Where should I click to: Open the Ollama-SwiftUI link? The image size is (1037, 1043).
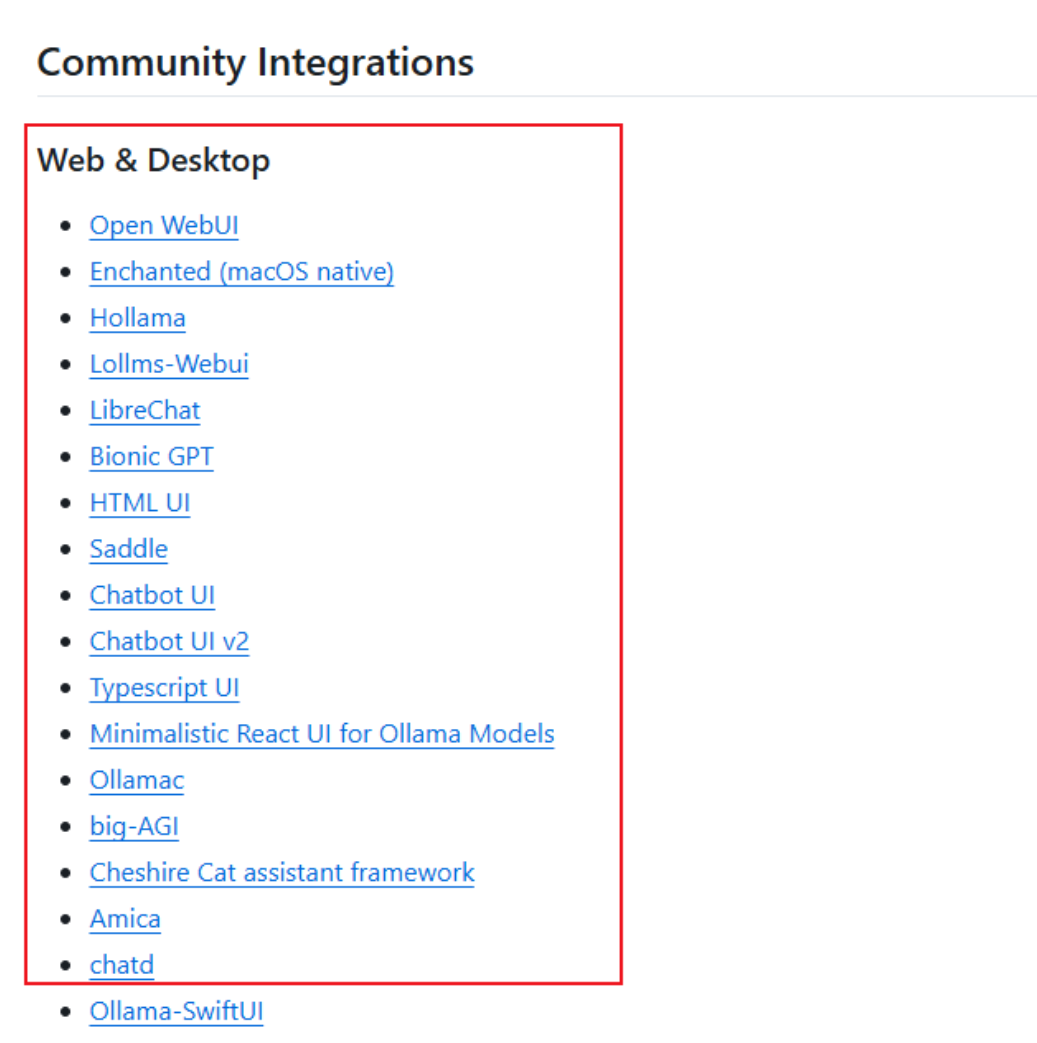[x=176, y=1011]
